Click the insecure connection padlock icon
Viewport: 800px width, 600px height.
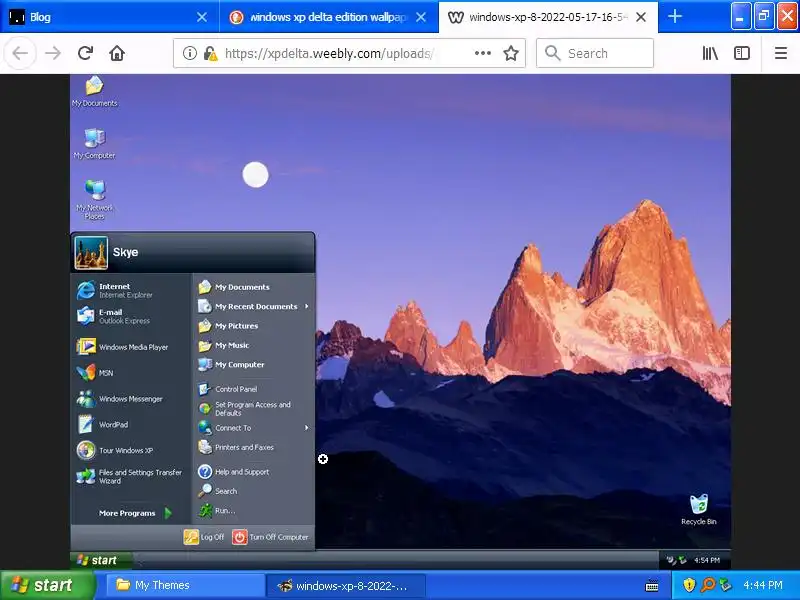pyautogui.click(x=210, y=53)
